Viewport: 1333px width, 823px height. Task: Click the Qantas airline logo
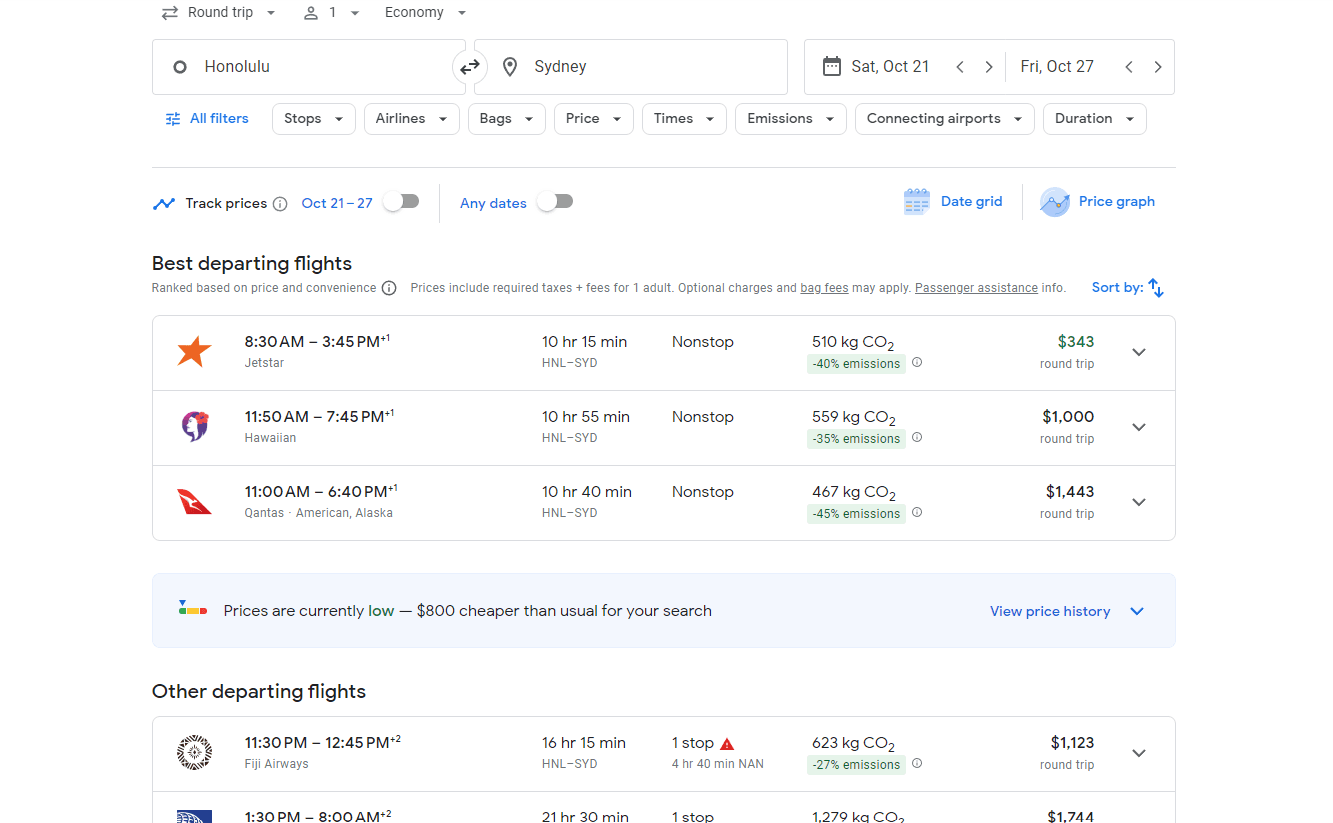pos(194,502)
